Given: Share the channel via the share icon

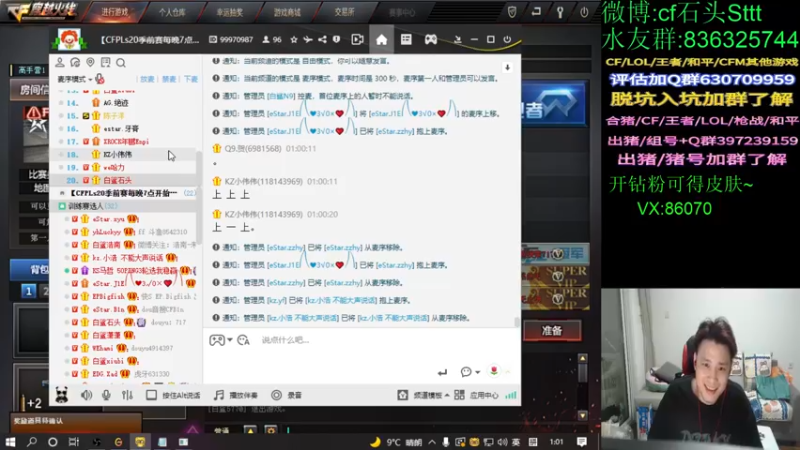Looking at the screenshot, I should click(x=322, y=39).
